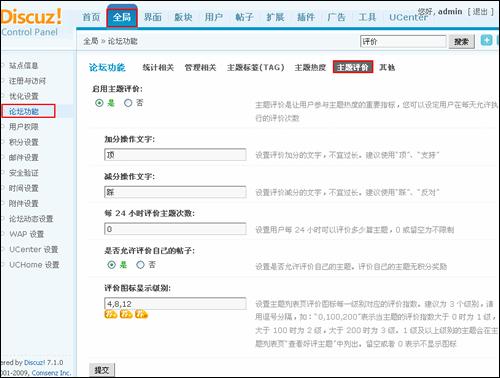Select 是 for 启用主题评价
The width and height of the screenshot is (500, 378).
coord(99,103)
